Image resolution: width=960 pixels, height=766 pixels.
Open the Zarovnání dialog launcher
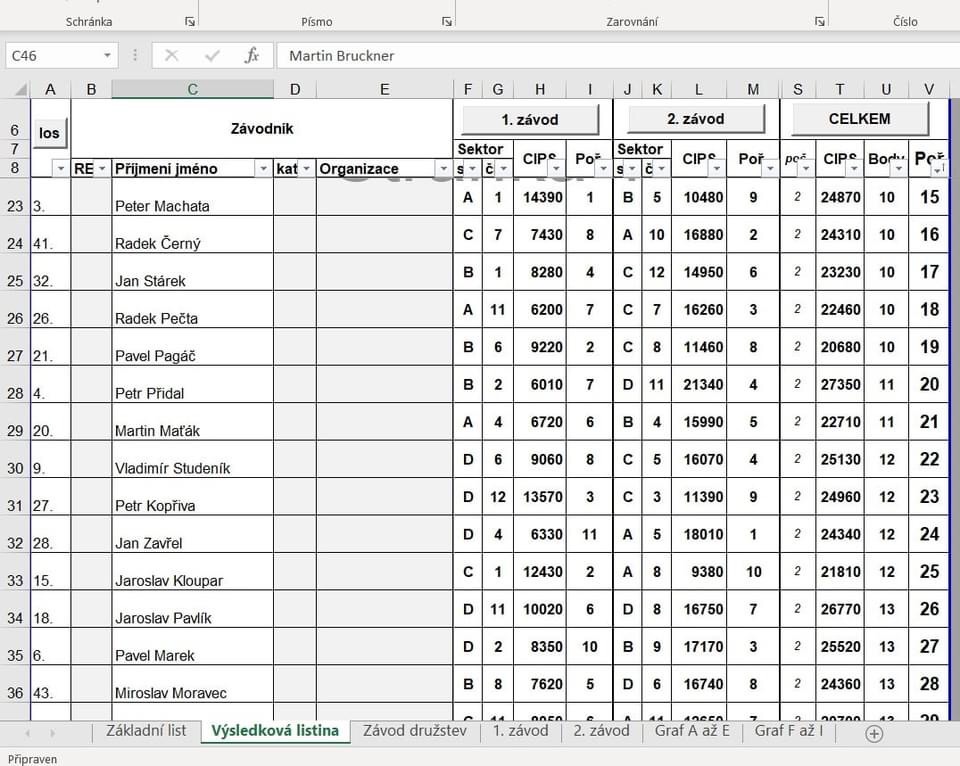[820, 21]
